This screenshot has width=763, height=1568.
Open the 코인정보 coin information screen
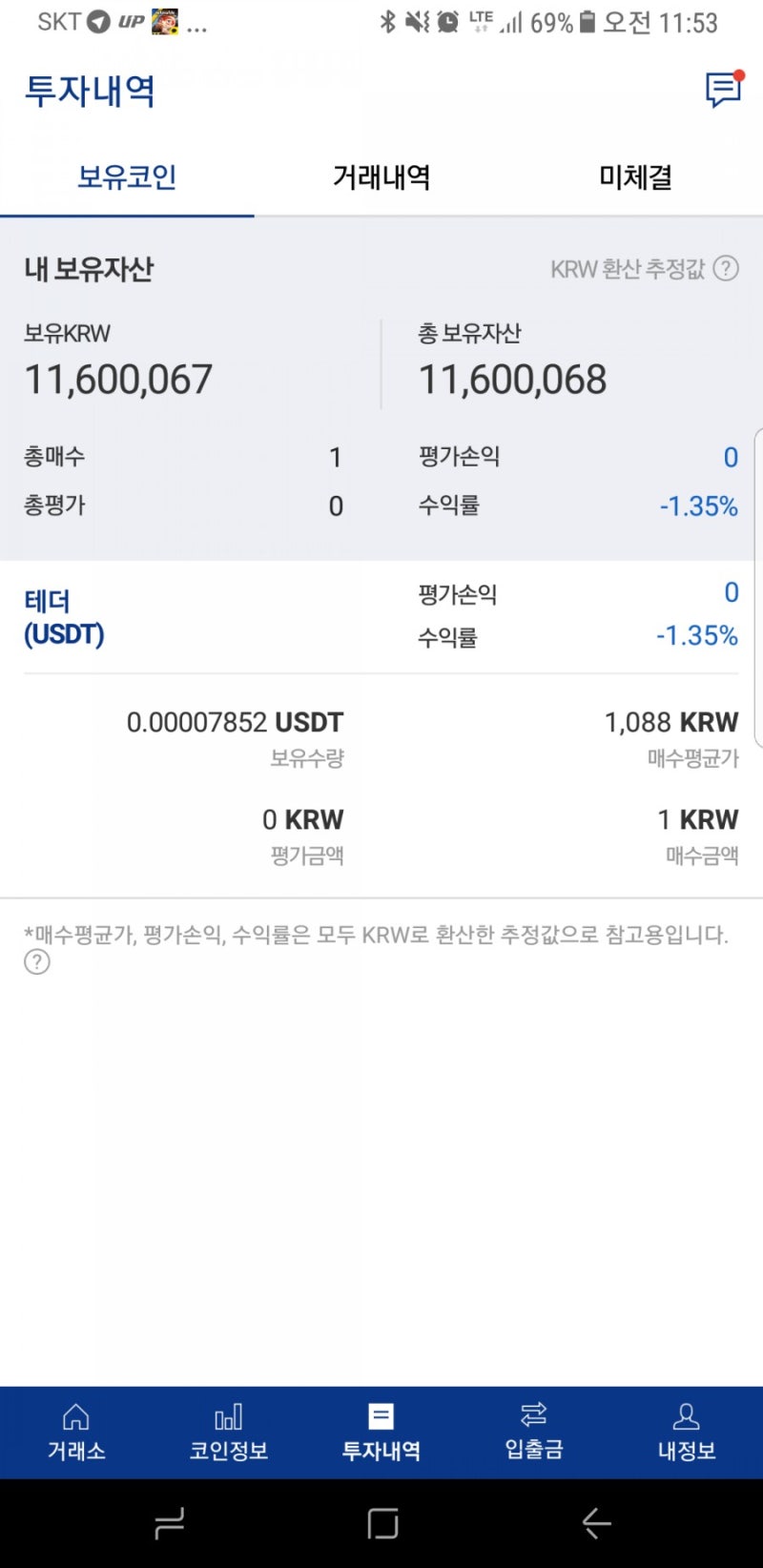228,1431
